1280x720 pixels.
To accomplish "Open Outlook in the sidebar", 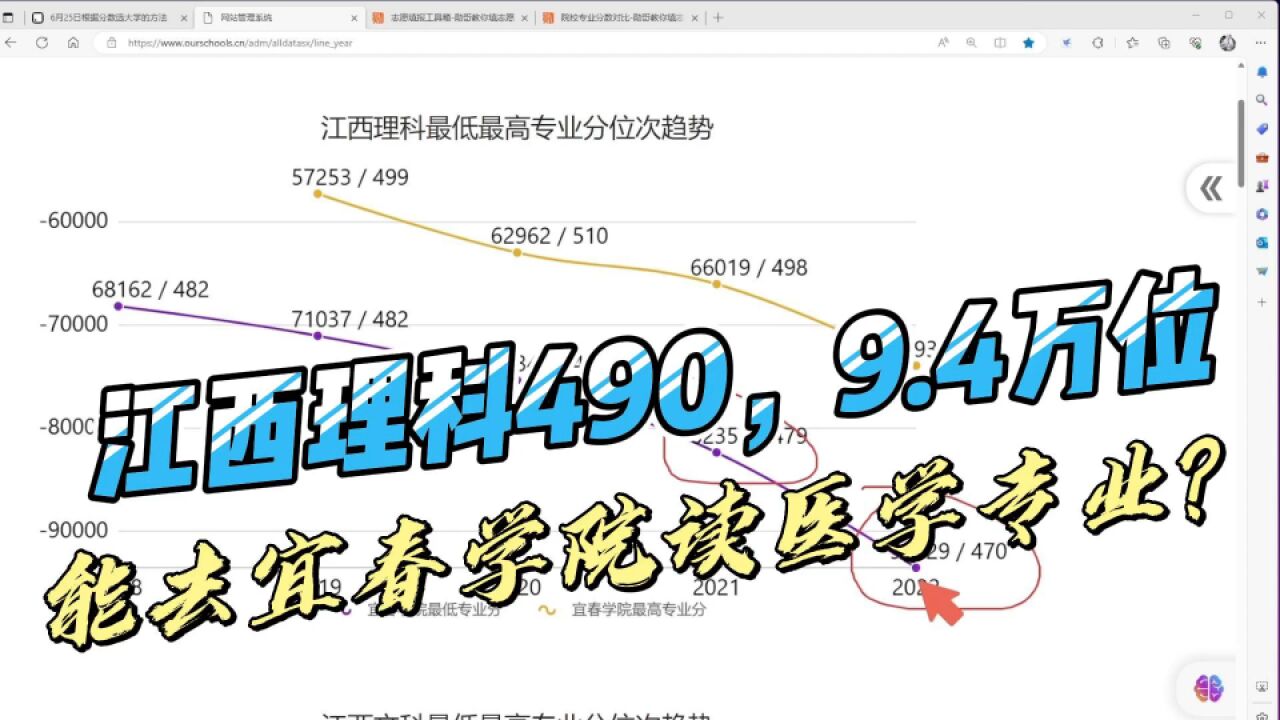I will [1262, 242].
